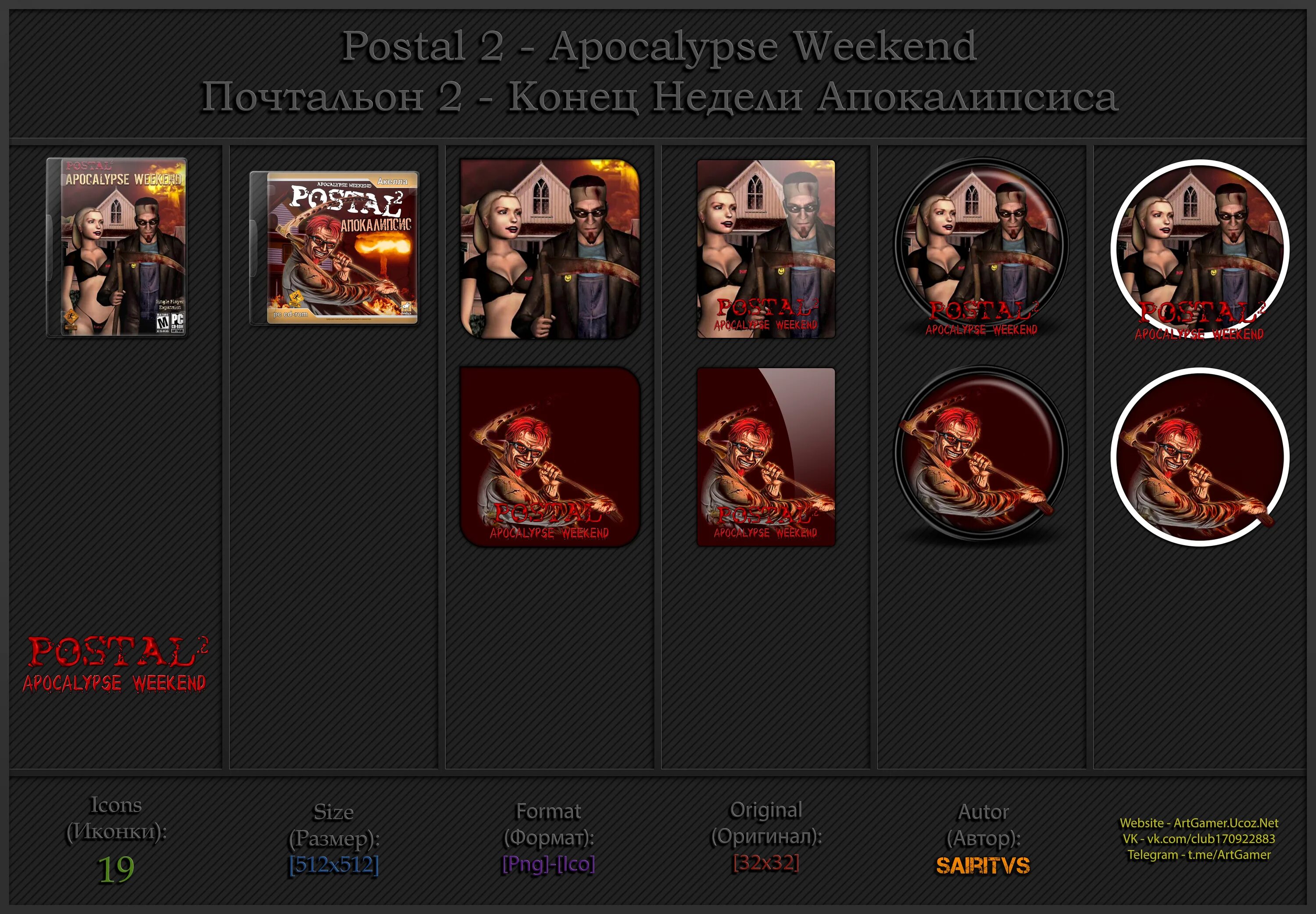Click the rectangular couple icon with logo
Image resolution: width=1316 pixels, height=914 pixels.
tap(766, 248)
